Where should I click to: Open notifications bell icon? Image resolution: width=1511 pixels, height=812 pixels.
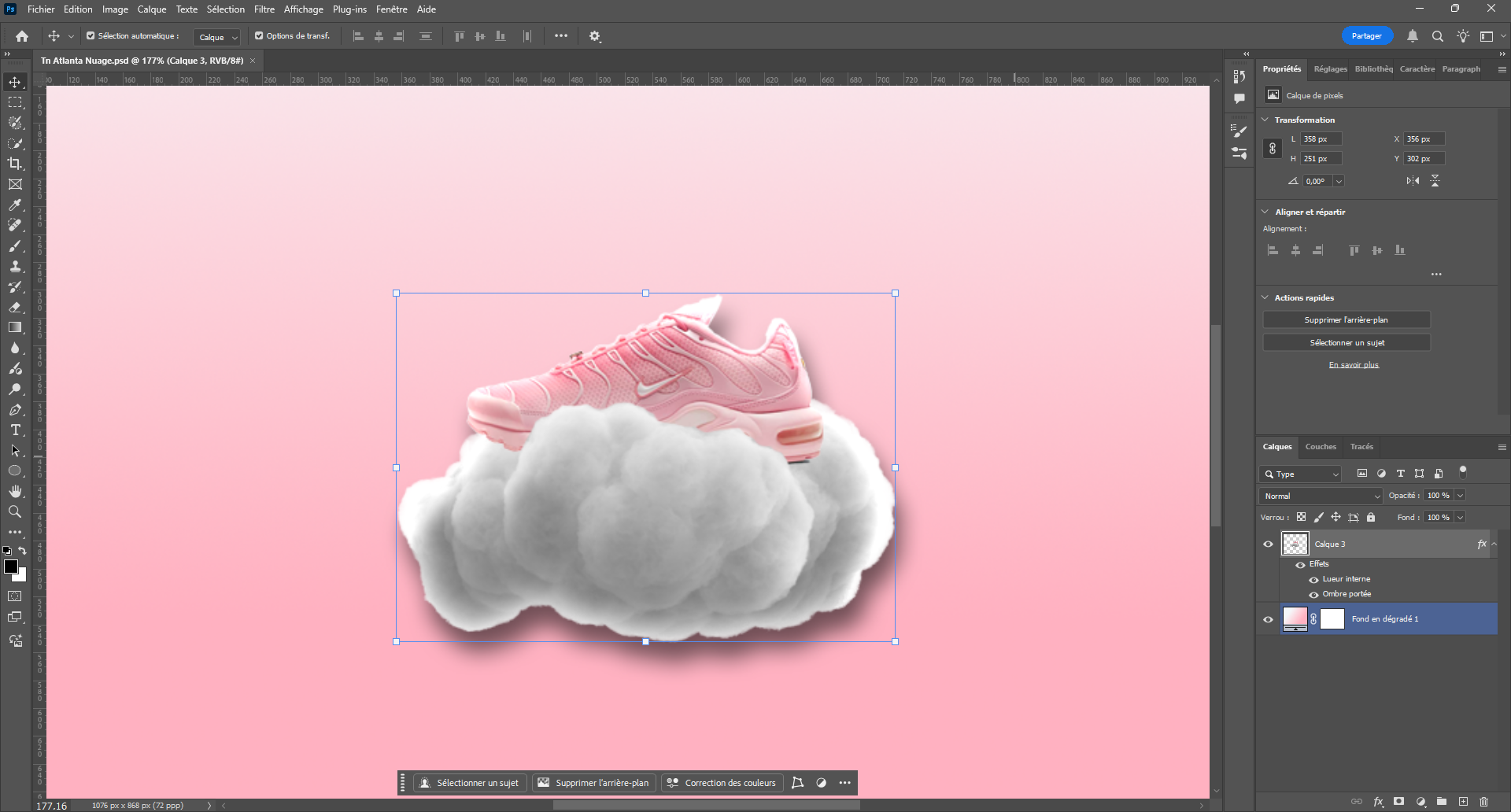(x=1413, y=36)
